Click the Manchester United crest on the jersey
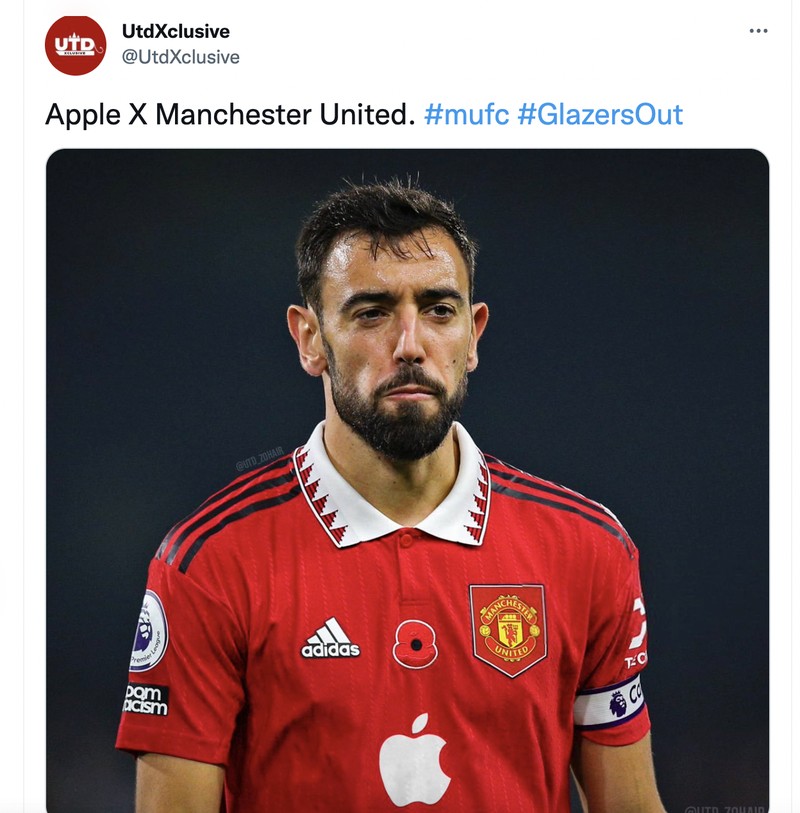 click(508, 629)
